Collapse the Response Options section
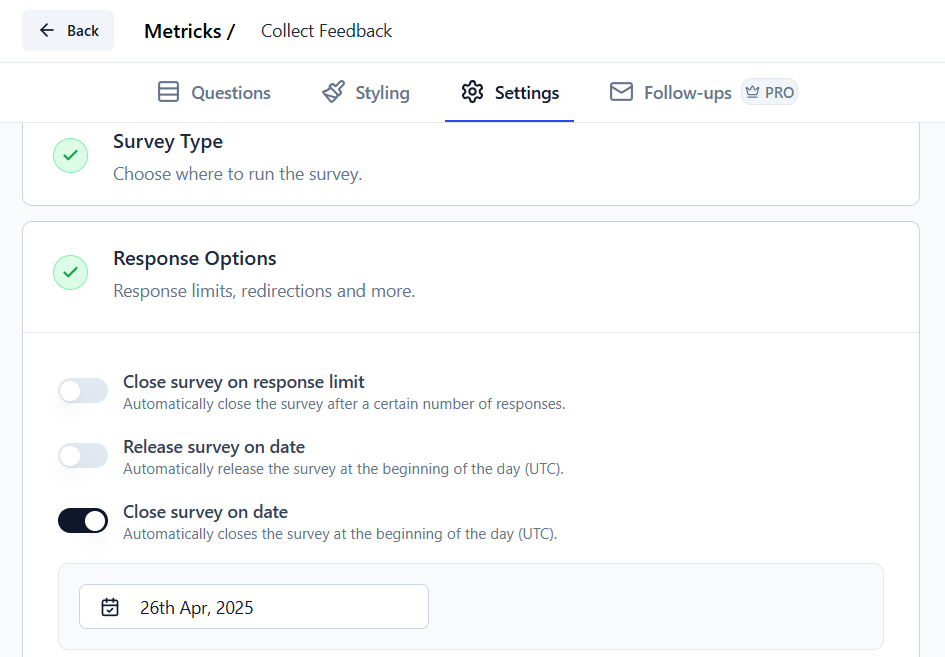 pos(195,258)
